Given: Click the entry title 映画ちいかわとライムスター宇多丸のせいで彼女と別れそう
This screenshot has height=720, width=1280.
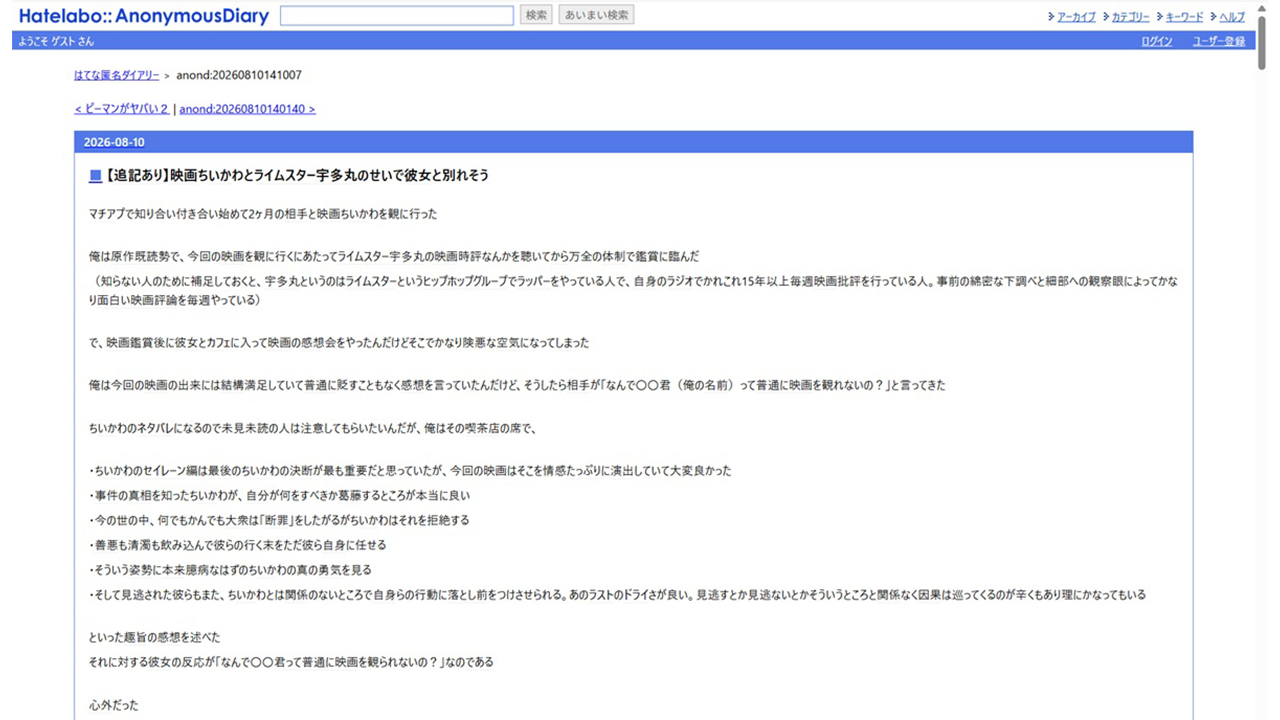Looking at the screenshot, I should tap(297, 176).
